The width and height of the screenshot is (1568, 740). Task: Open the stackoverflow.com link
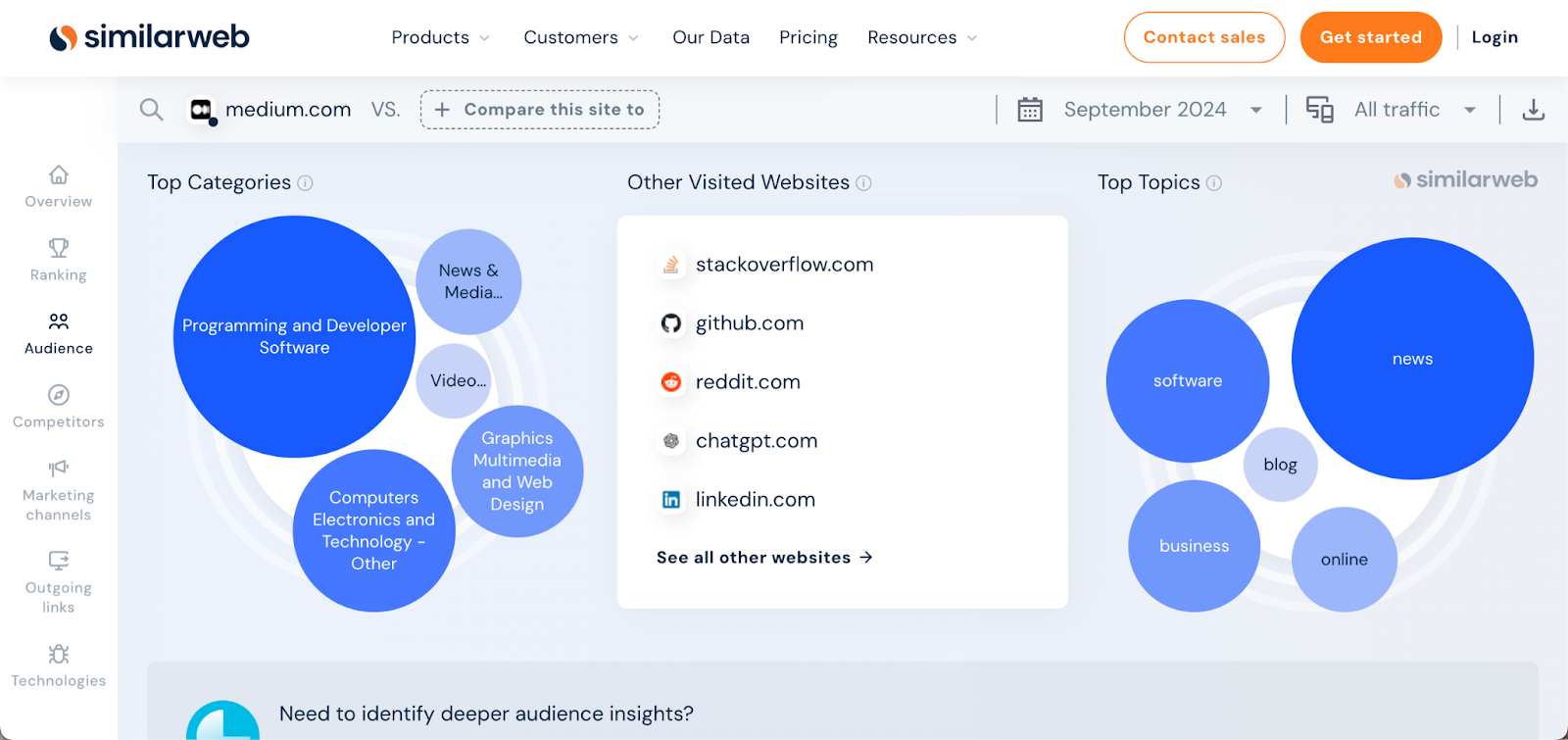coord(784,265)
